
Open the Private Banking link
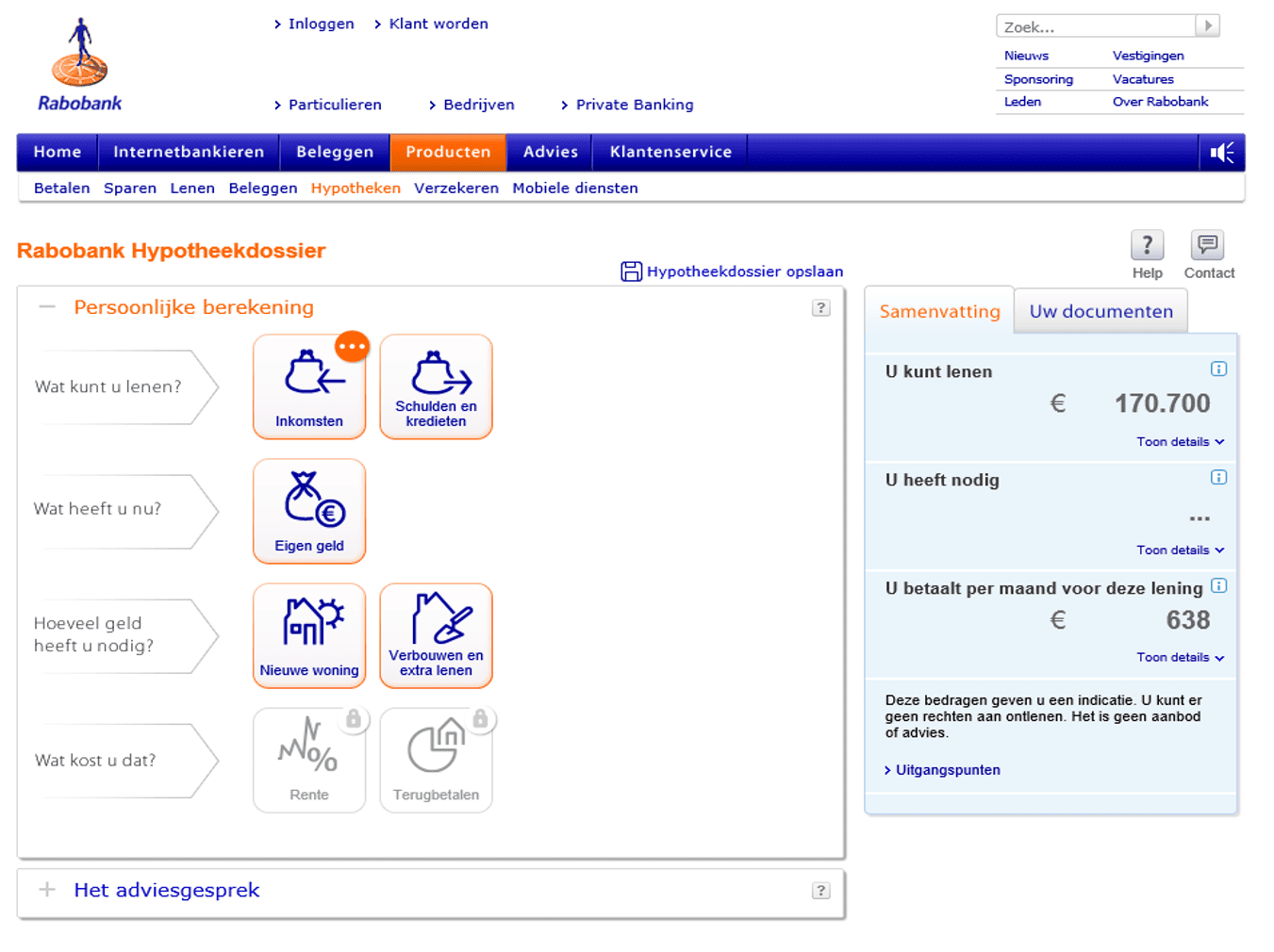635,105
